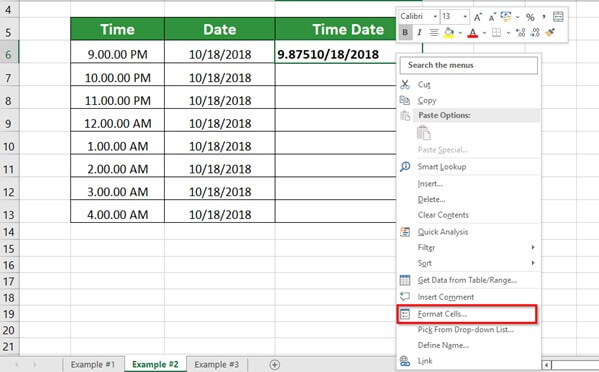Apply Comma Style from mini toolbar
Image resolution: width=599 pixels, height=372 pixels.
coord(544,17)
